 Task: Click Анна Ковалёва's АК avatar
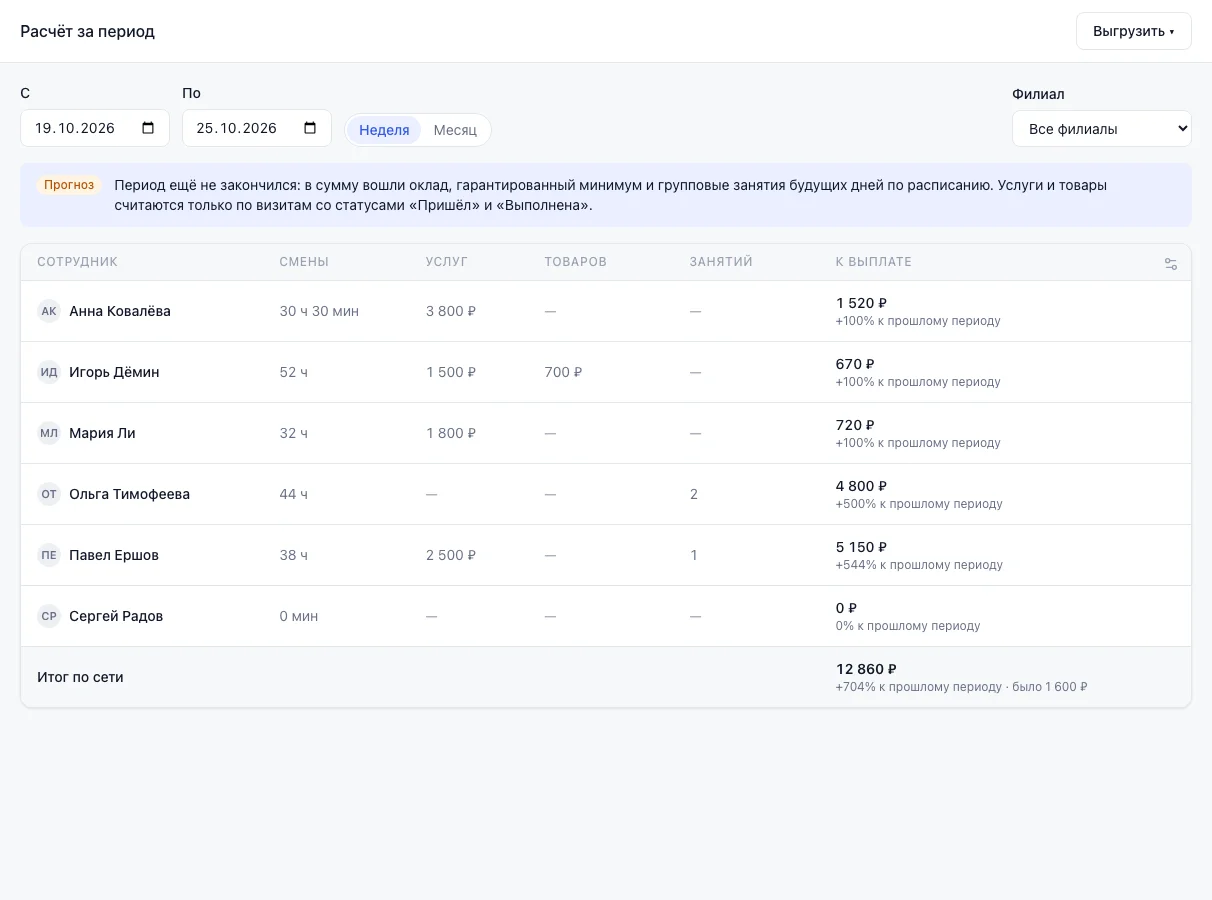click(x=49, y=311)
